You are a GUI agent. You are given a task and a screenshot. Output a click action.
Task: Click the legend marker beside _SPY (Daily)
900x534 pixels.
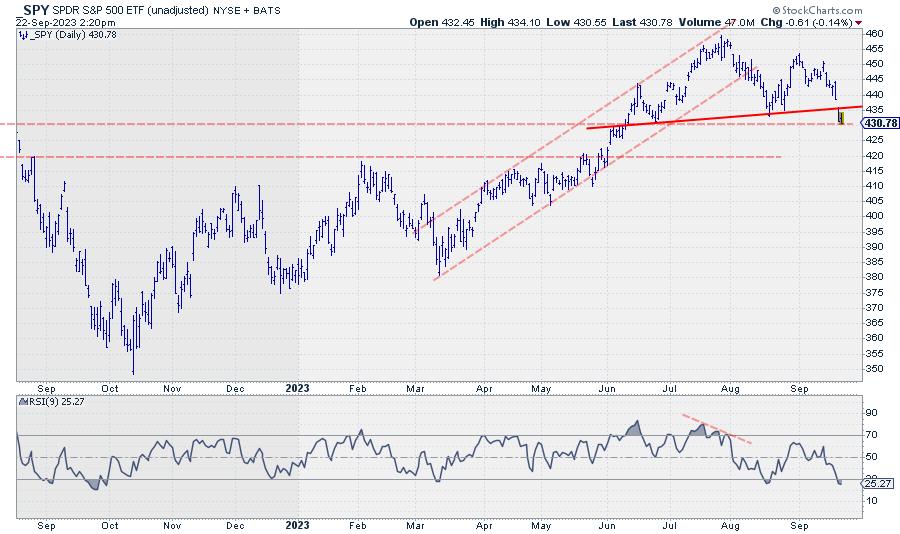[22, 34]
